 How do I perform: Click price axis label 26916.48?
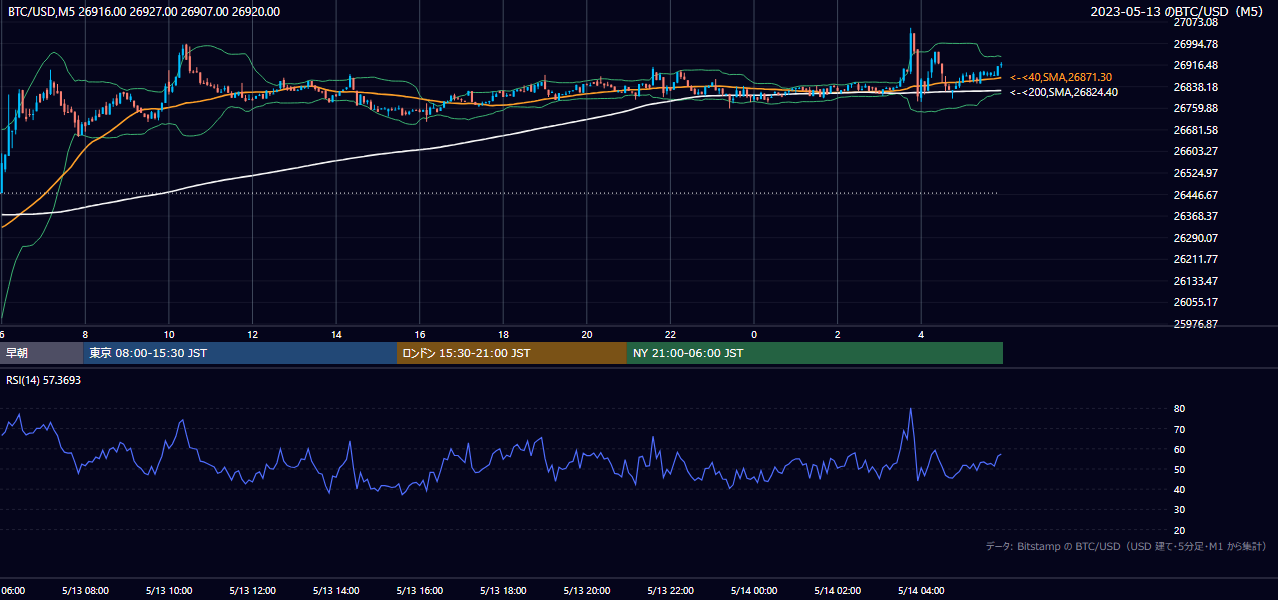[x=1194, y=65]
